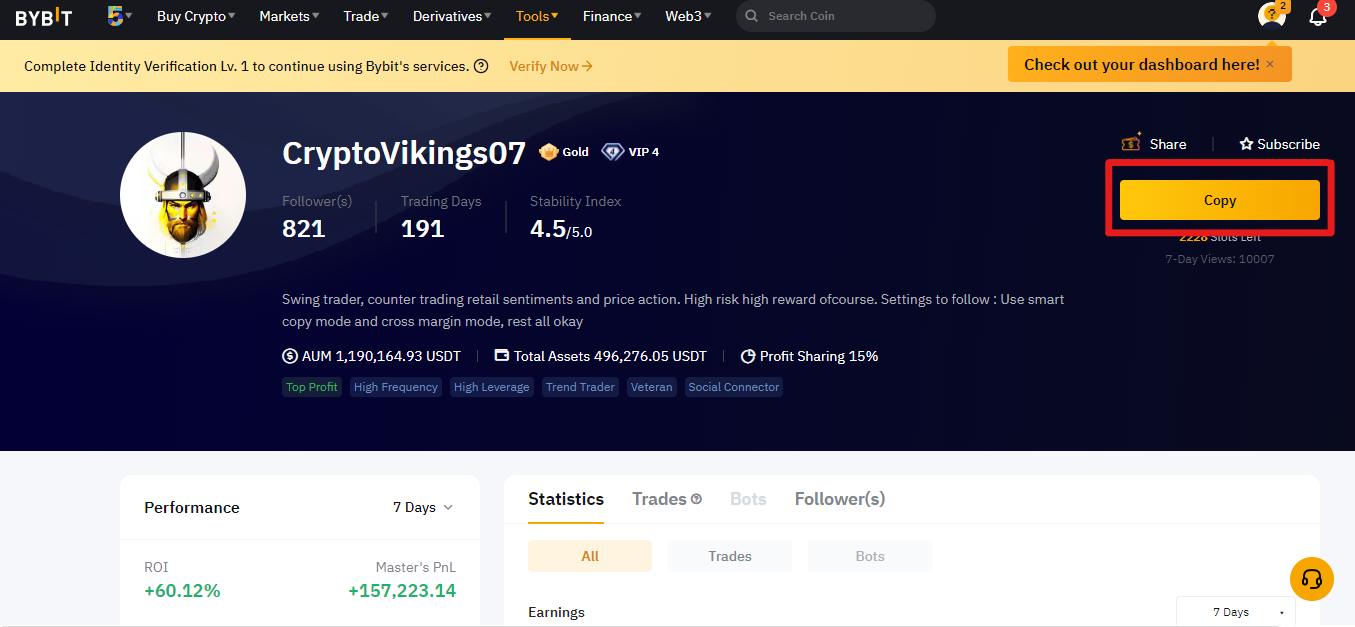Click the 191 trading days value

pos(423,229)
